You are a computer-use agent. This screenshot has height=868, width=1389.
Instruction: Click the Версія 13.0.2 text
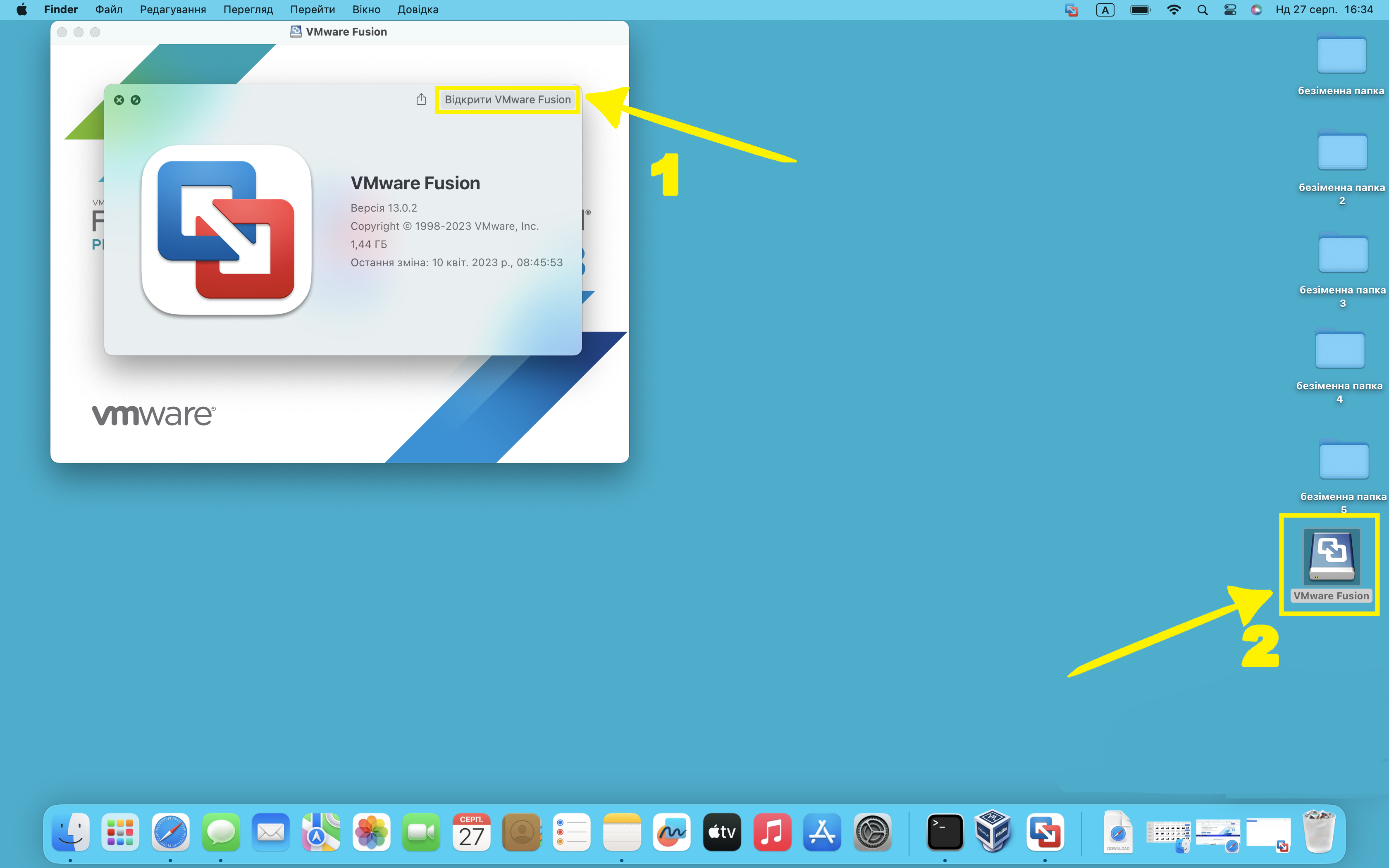(x=384, y=208)
